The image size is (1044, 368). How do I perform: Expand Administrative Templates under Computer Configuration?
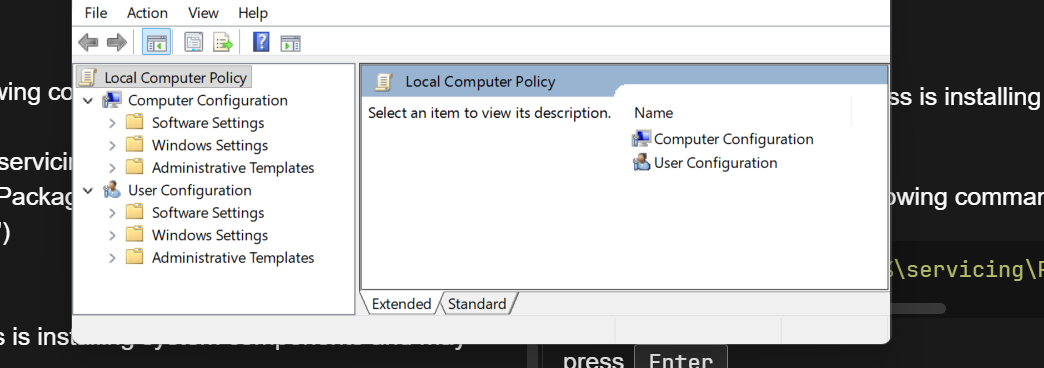point(112,168)
